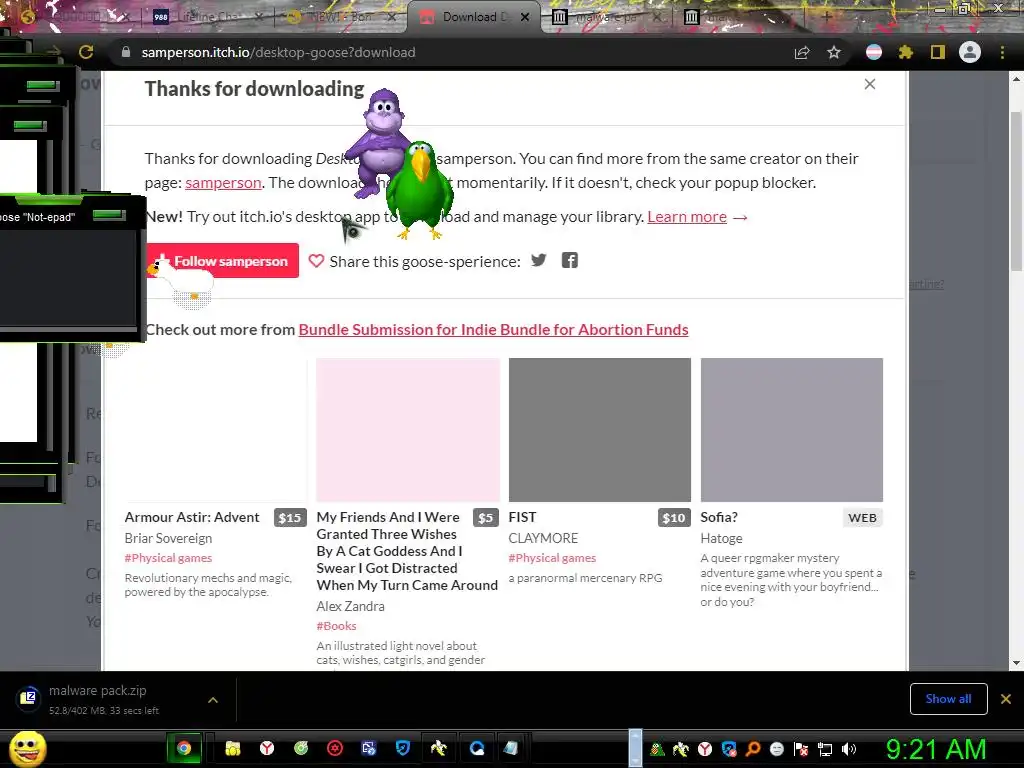Open Learn more about itch.io app

(x=687, y=217)
